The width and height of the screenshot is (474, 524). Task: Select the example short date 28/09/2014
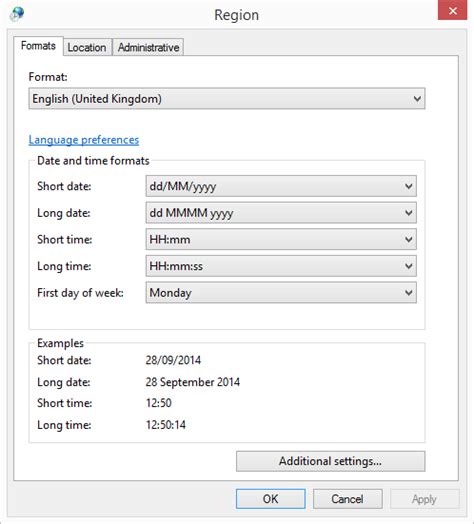click(173, 360)
